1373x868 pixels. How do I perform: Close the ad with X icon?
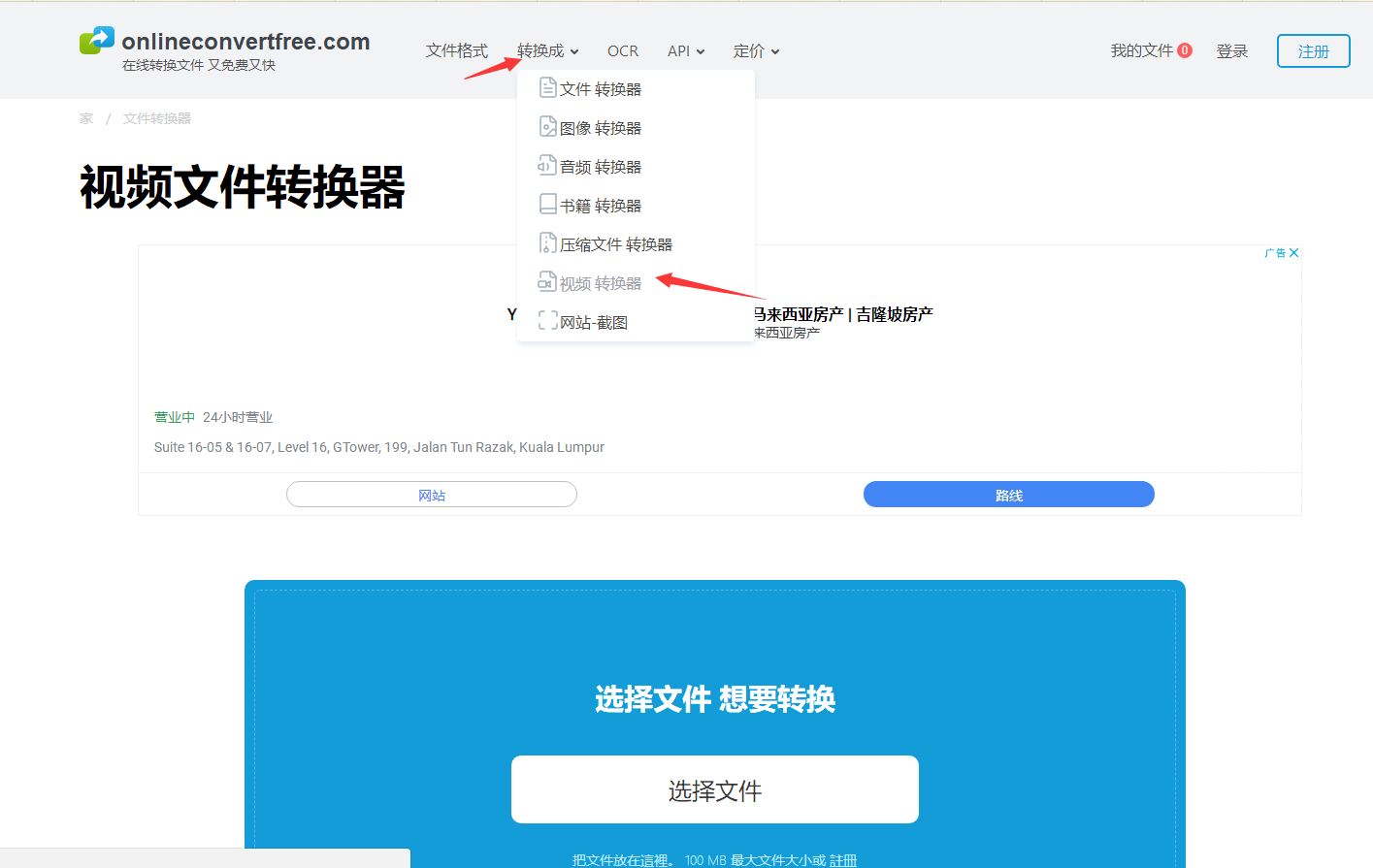(x=1293, y=253)
